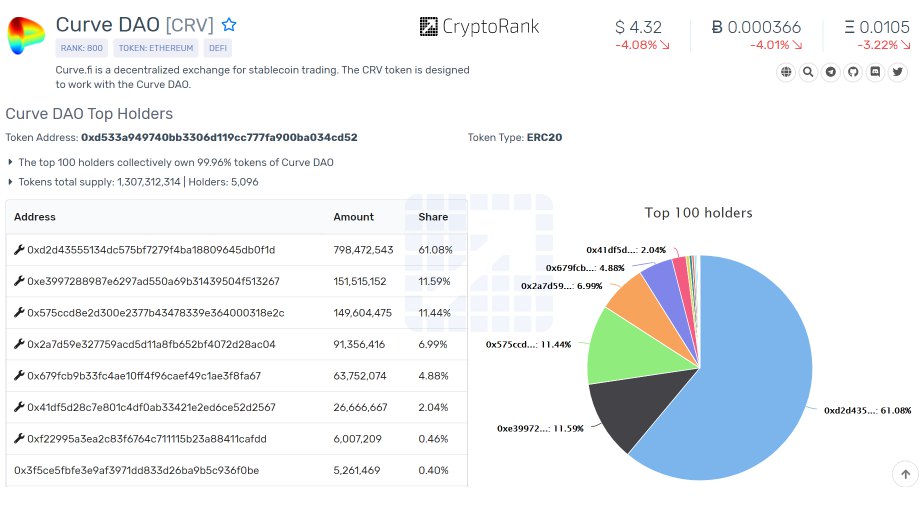The height and width of the screenshot is (528, 920).
Task: Click pie label '0x41df5d...: 2.04%'
Action: point(626,250)
